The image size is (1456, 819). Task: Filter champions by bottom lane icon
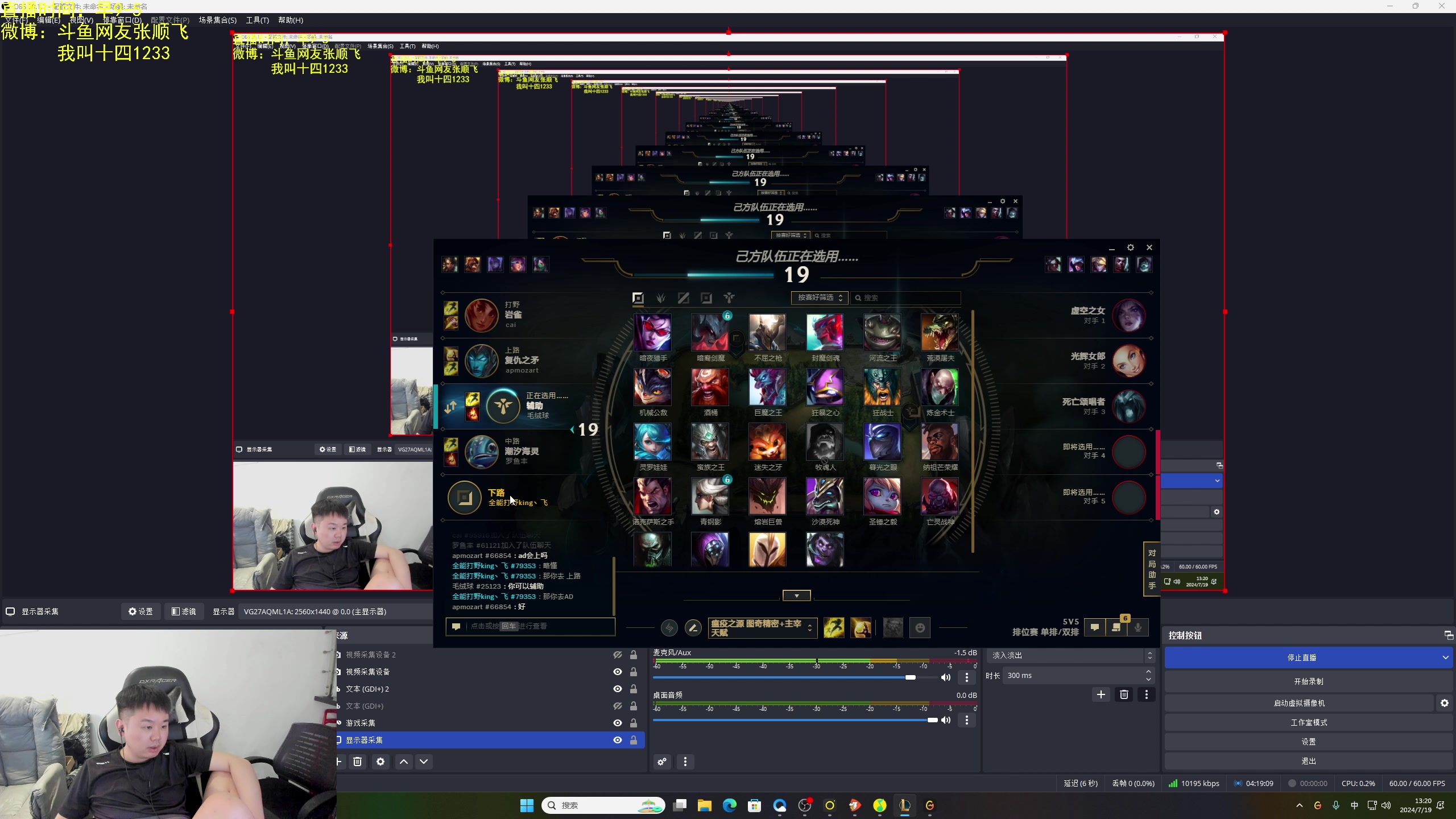(x=706, y=298)
